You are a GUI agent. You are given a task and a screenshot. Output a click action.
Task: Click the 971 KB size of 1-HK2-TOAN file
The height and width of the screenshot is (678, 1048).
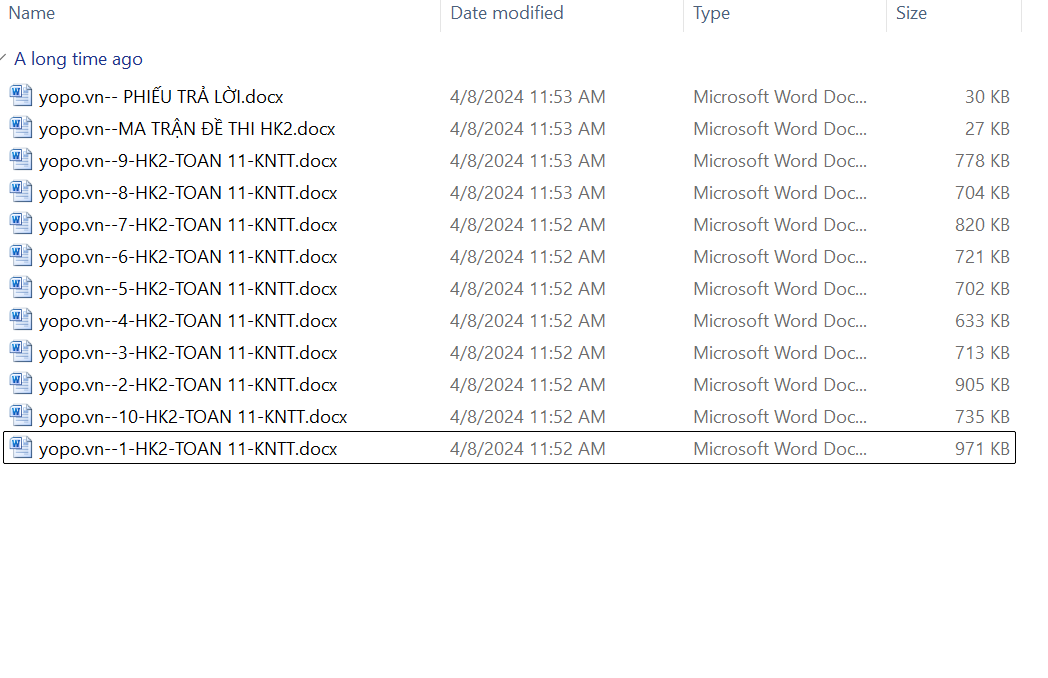pyautogui.click(x=982, y=449)
